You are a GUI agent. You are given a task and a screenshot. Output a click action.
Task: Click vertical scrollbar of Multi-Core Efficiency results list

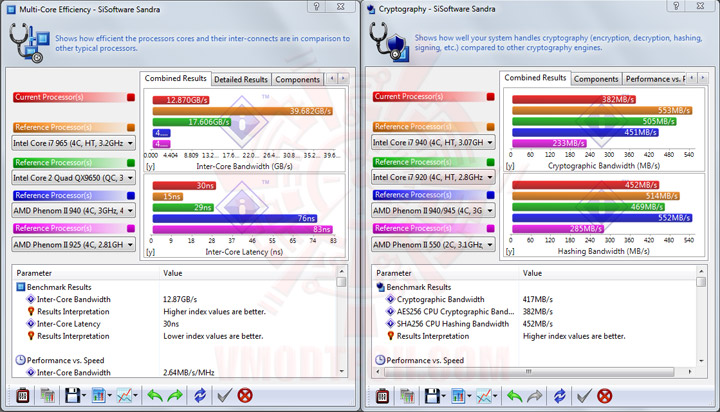pyautogui.click(x=341, y=322)
